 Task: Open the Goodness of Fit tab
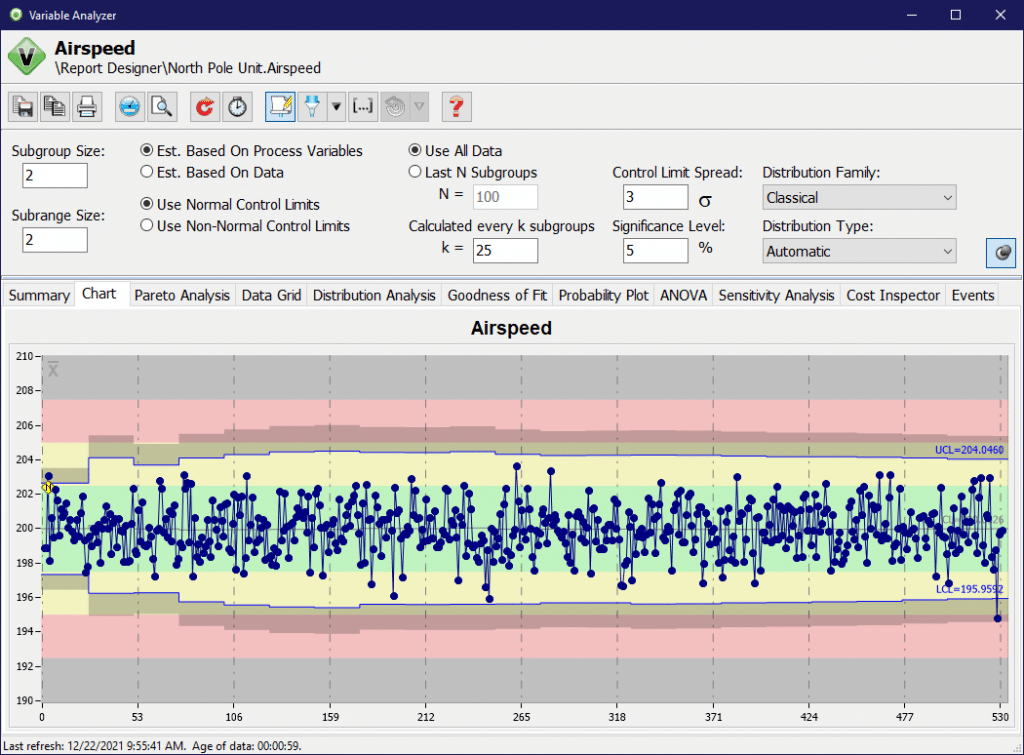coord(497,295)
